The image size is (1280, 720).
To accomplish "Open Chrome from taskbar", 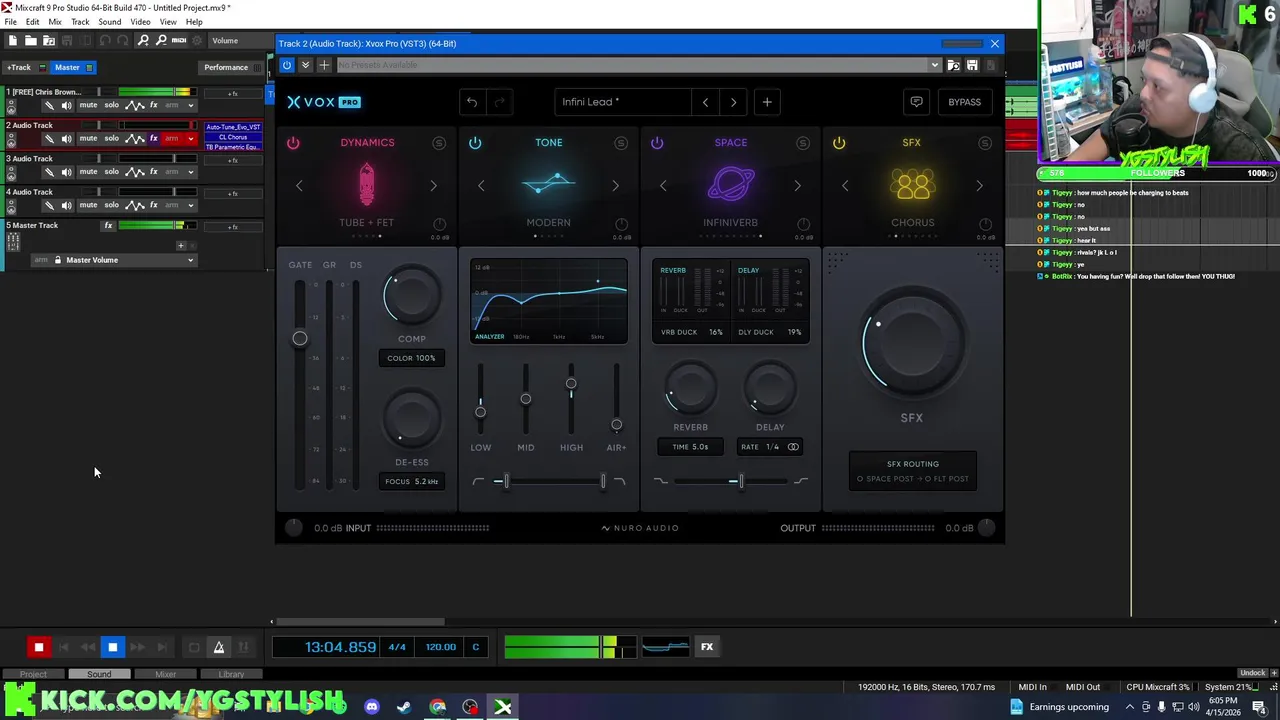I will pos(438,707).
